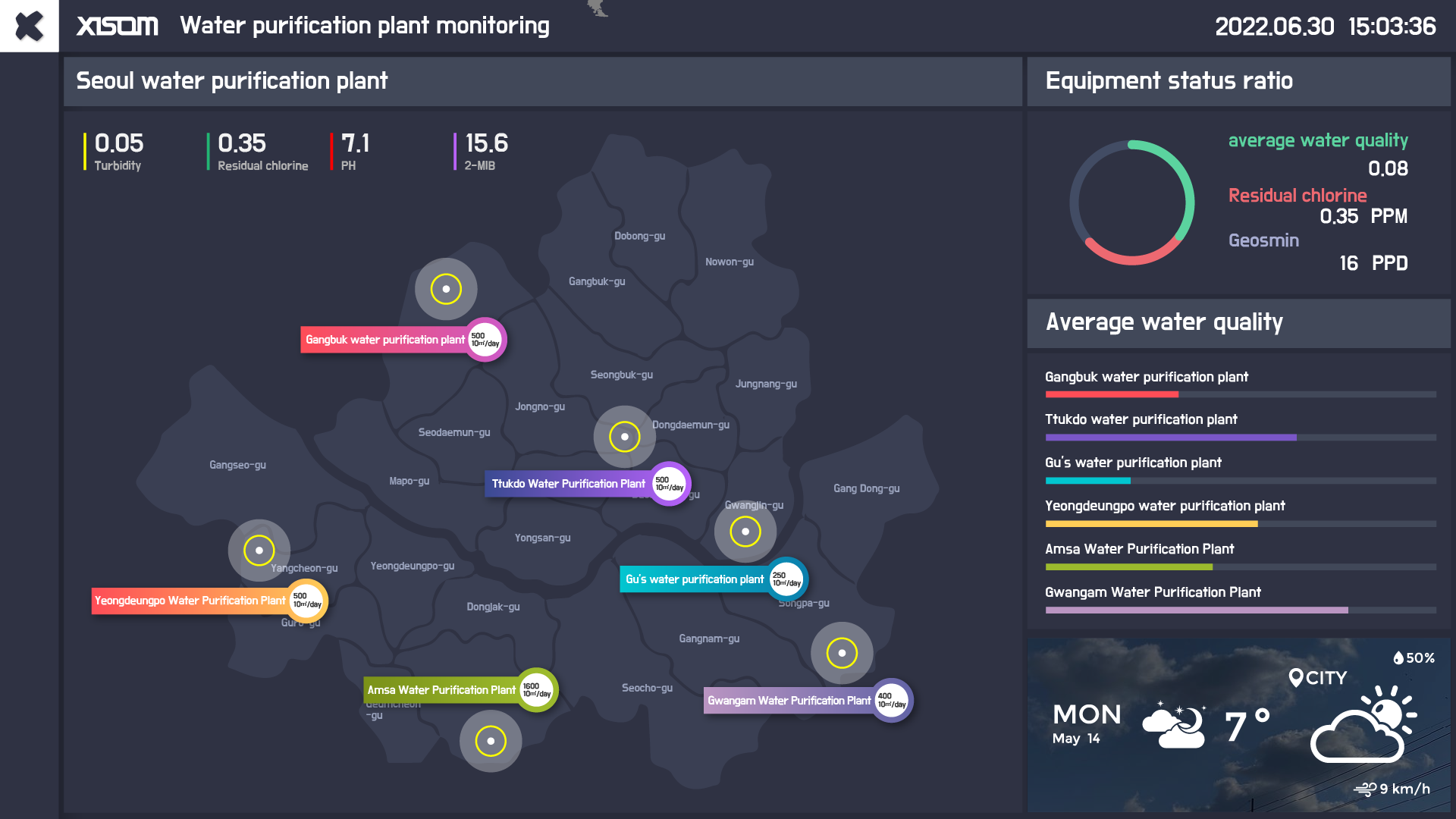The width and height of the screenshot is (1456, 819).
Task: Click Amsa plant 1600 capacity badge
Action: (537, 690)
